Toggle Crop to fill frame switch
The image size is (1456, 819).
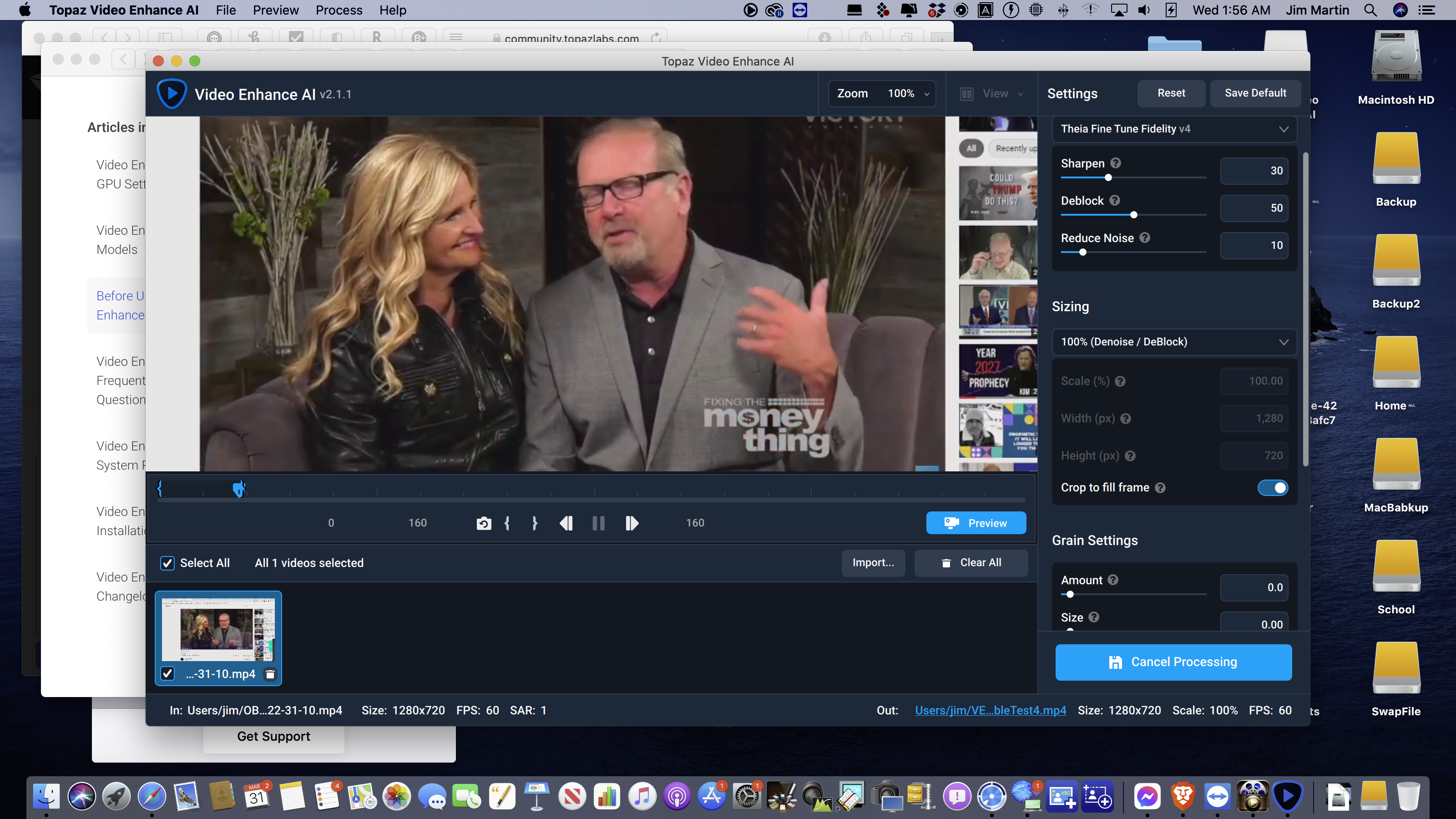click(x=1273, y=488)
